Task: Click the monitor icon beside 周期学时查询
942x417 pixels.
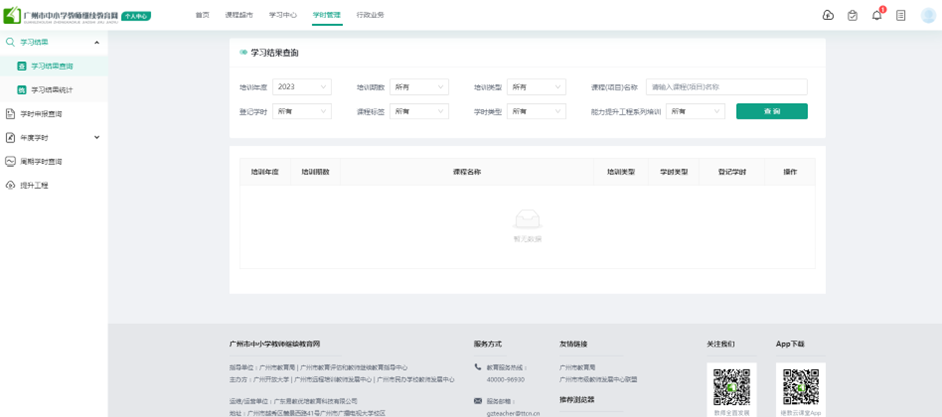Action: click(x=10, y=162)
